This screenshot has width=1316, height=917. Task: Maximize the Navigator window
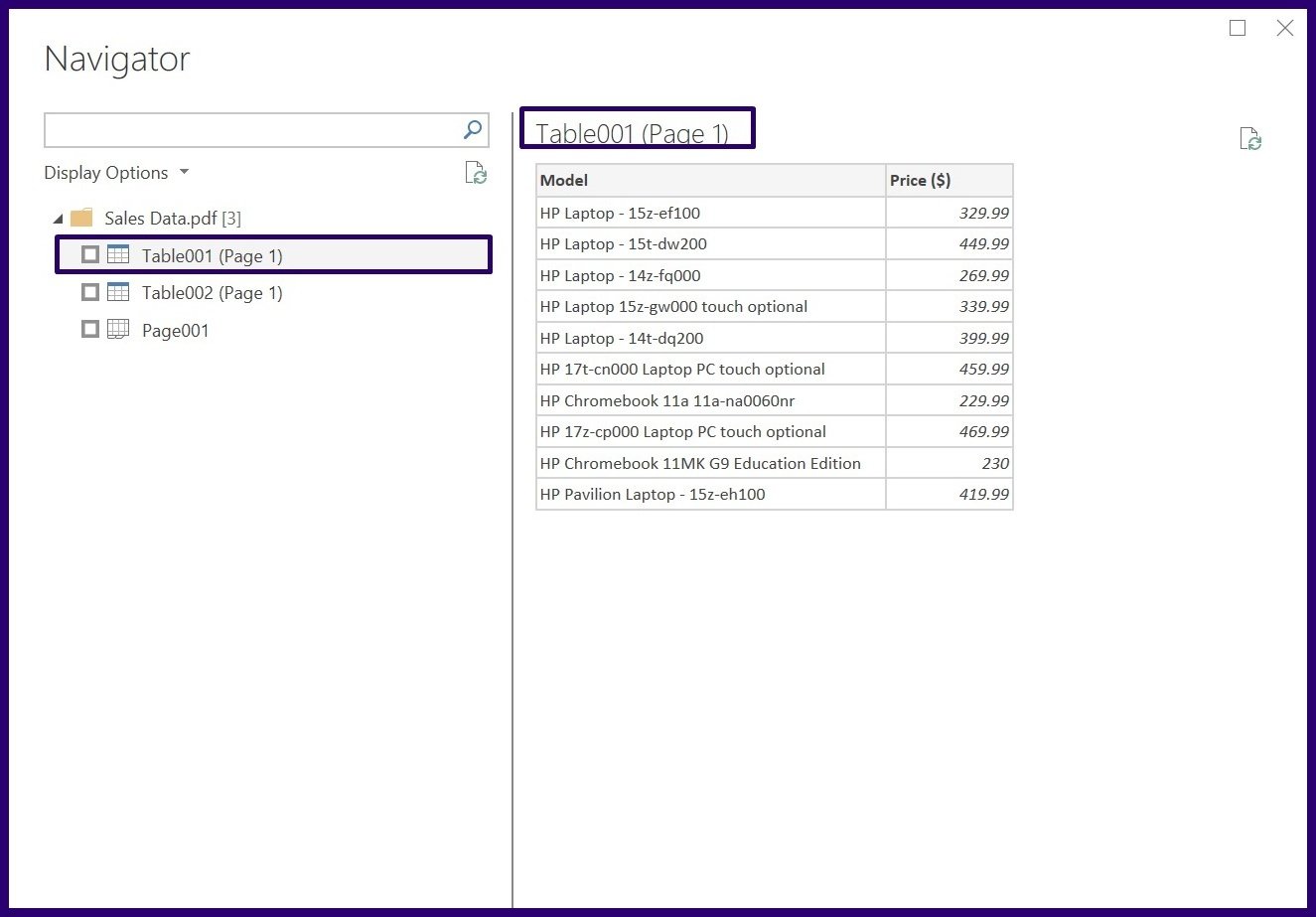click(x=1238, y=28)
